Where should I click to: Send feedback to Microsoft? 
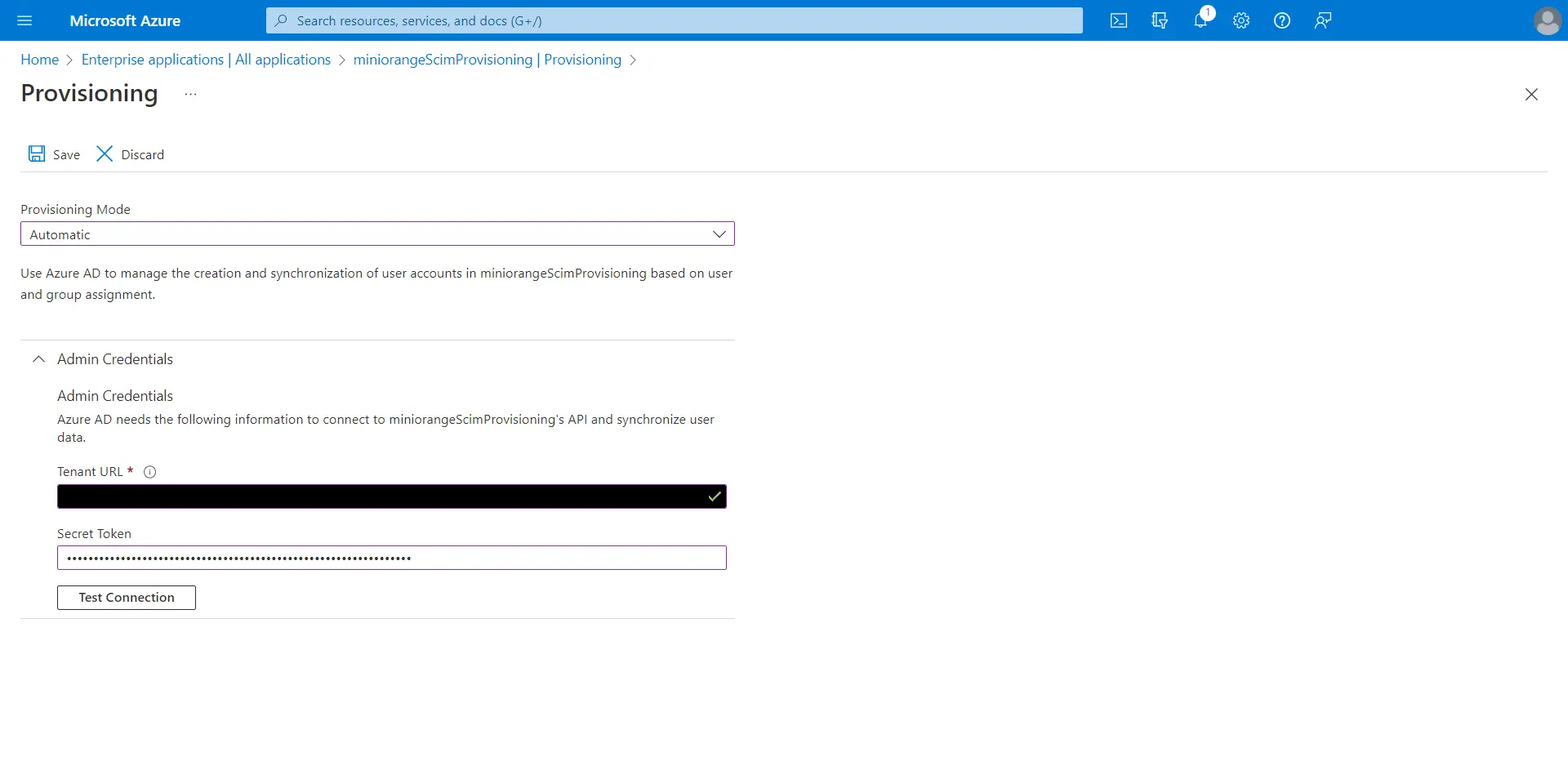(1322, 20)
